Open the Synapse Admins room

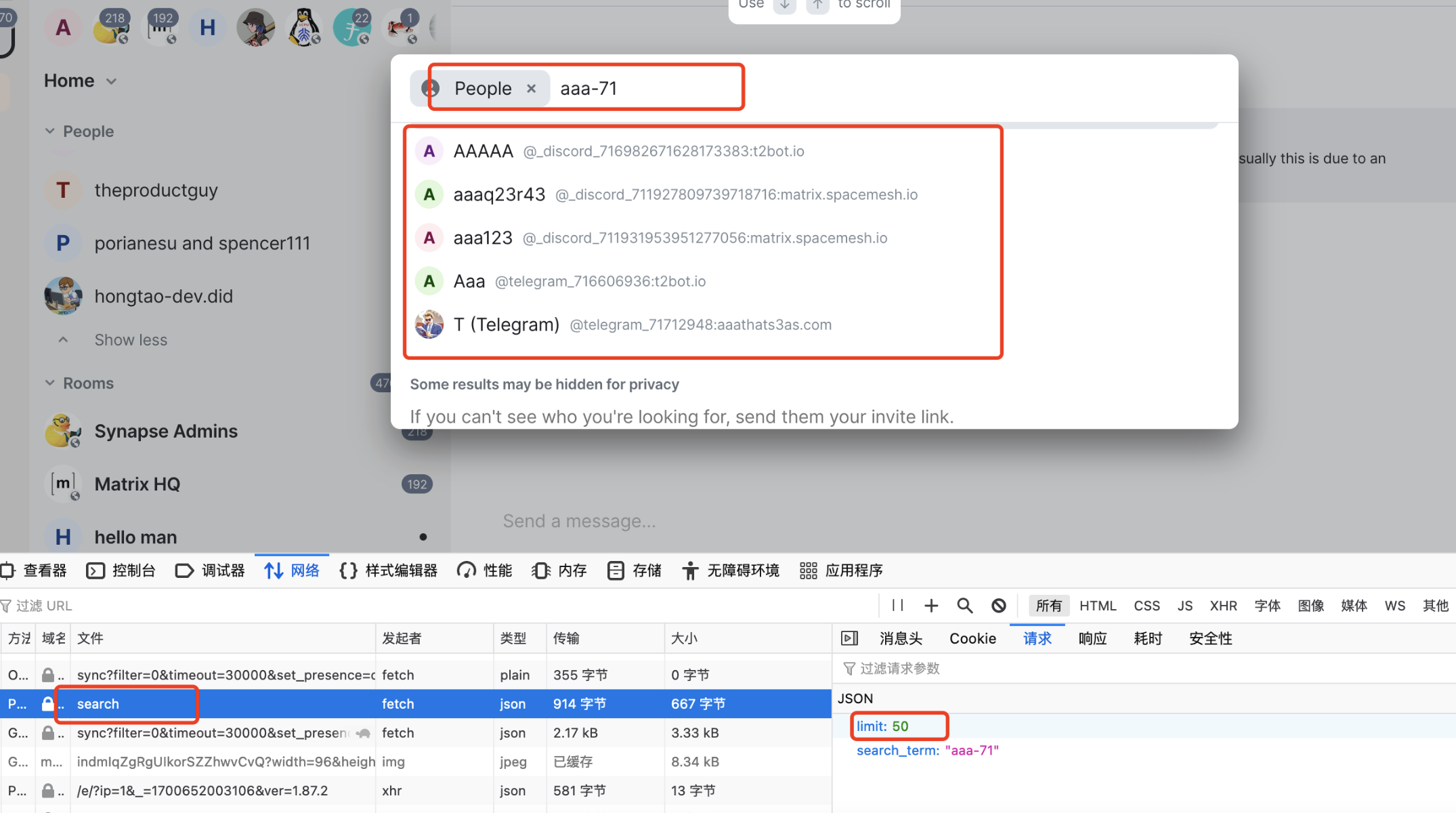click(x=166, y=431)
